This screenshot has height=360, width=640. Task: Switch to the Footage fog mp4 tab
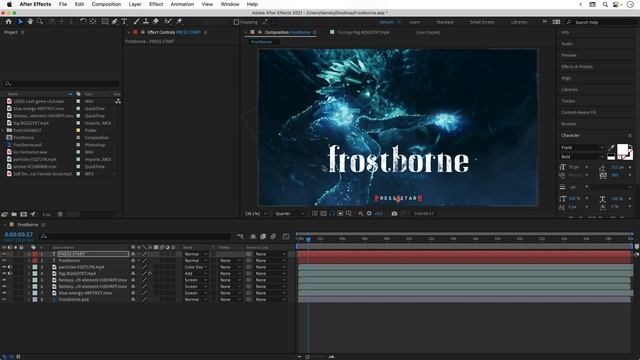[363, 32]
